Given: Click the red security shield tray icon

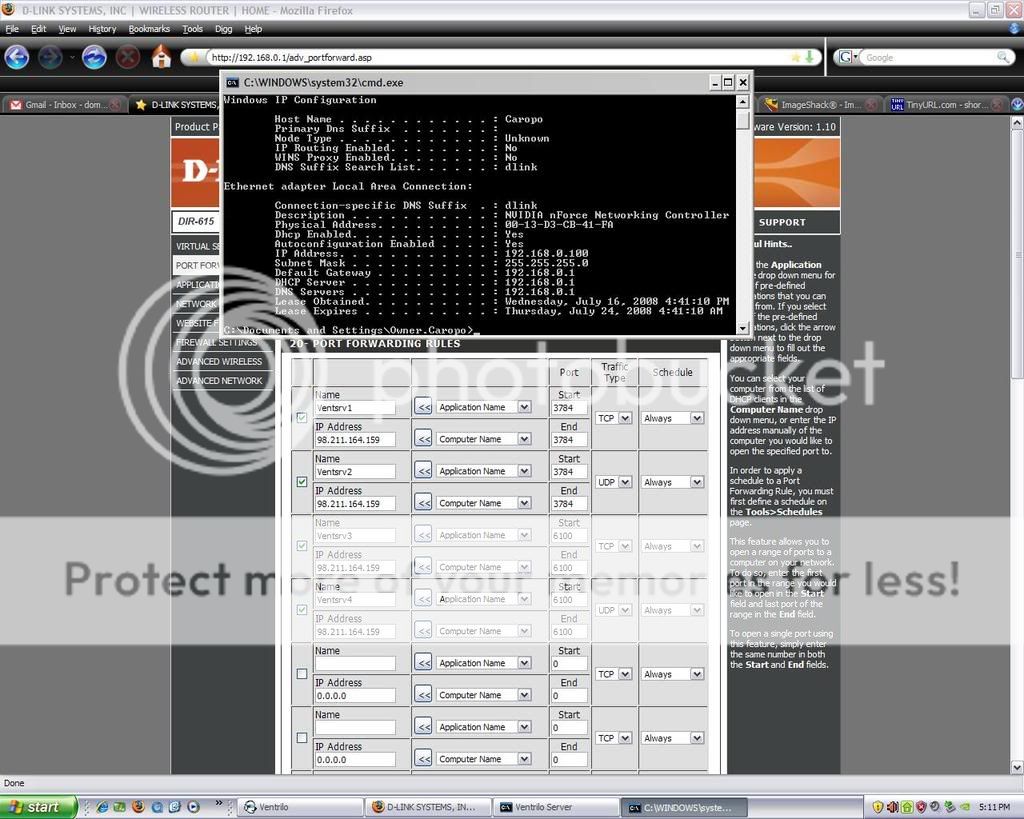Looking at the screenshot, I should (x=921, y=807).
